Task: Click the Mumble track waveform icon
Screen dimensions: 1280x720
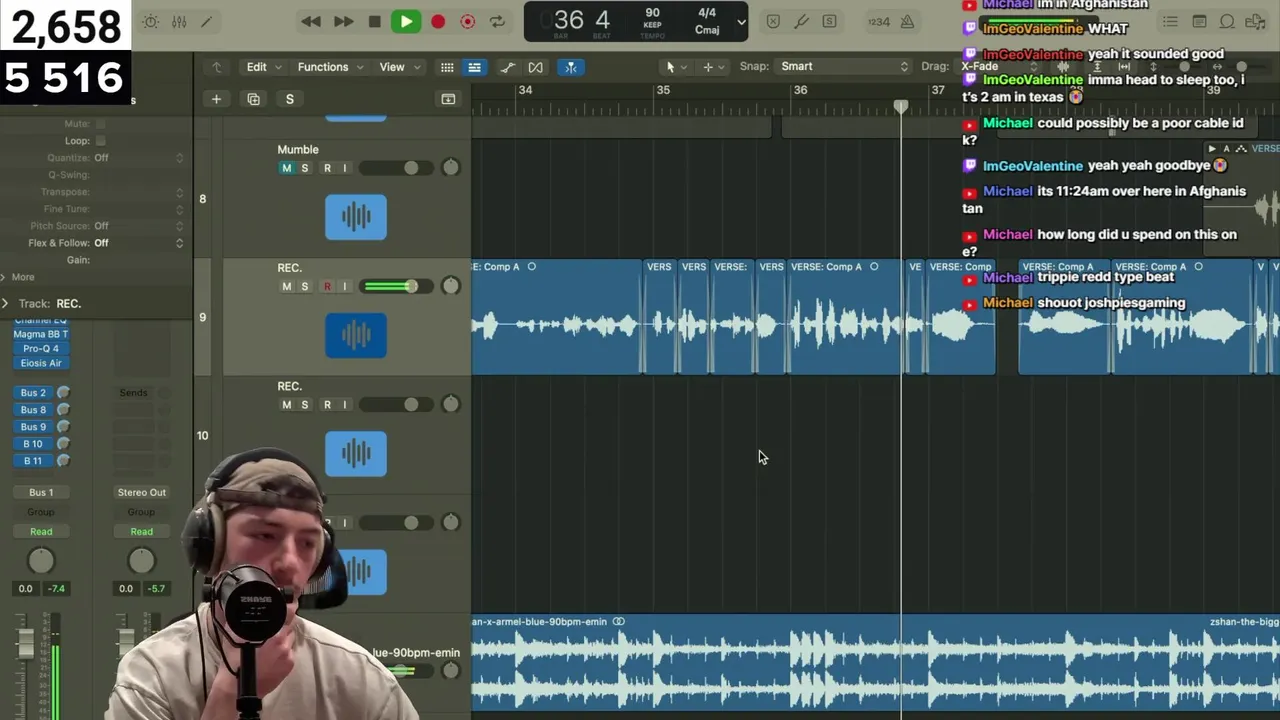Action: pos(356,217)
